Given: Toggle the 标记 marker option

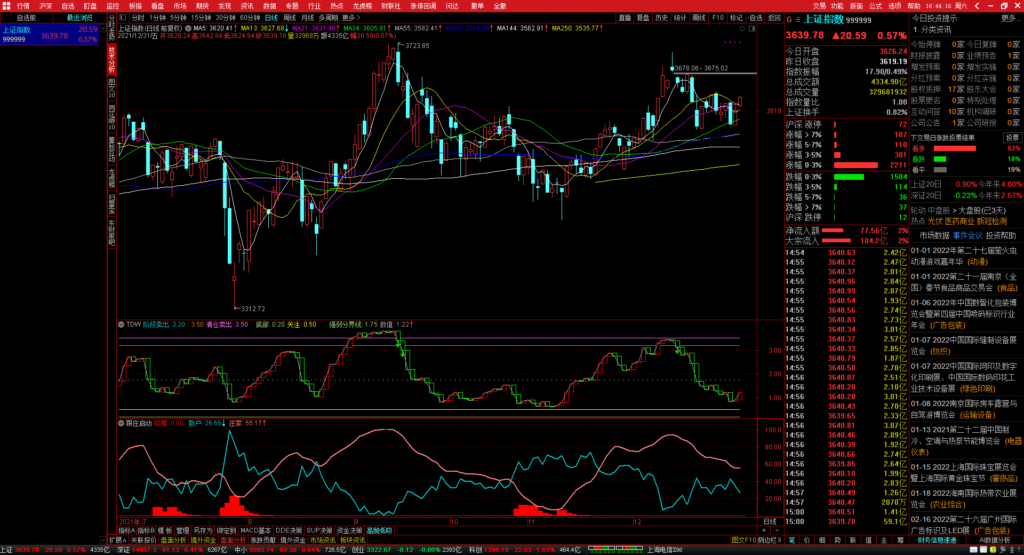Looking at the screenshot, I should [736, 18].
